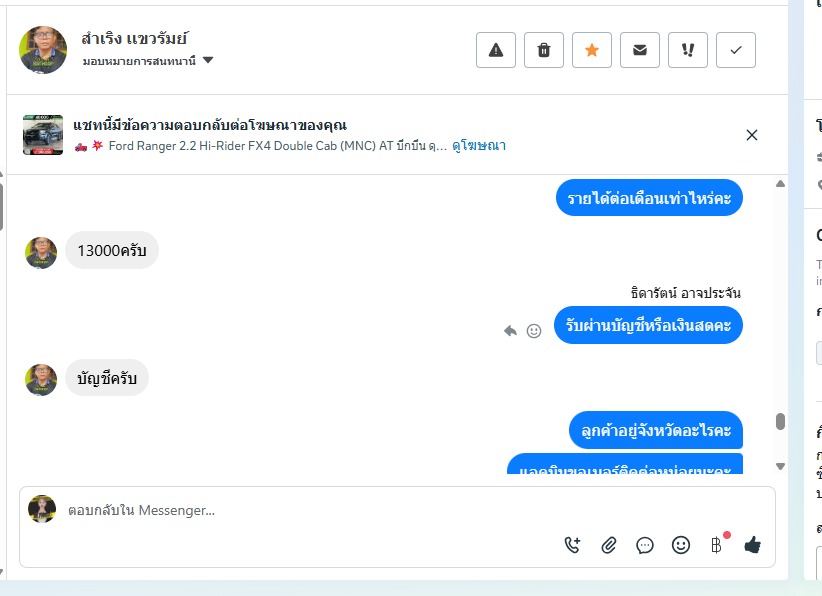
Task: Delete conversation using trash icon
Action: pyautogui.click(x=544, y=50)
